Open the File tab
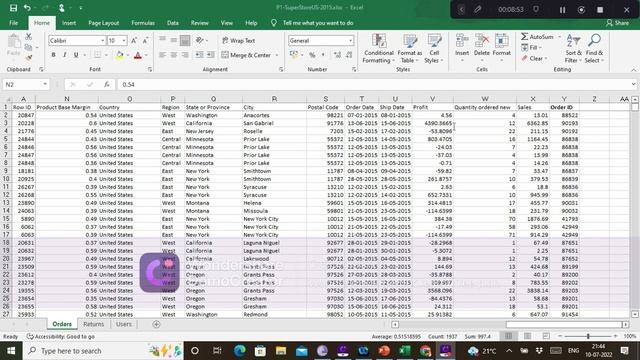Screen dimensions: 640x360 click(13, 23)
